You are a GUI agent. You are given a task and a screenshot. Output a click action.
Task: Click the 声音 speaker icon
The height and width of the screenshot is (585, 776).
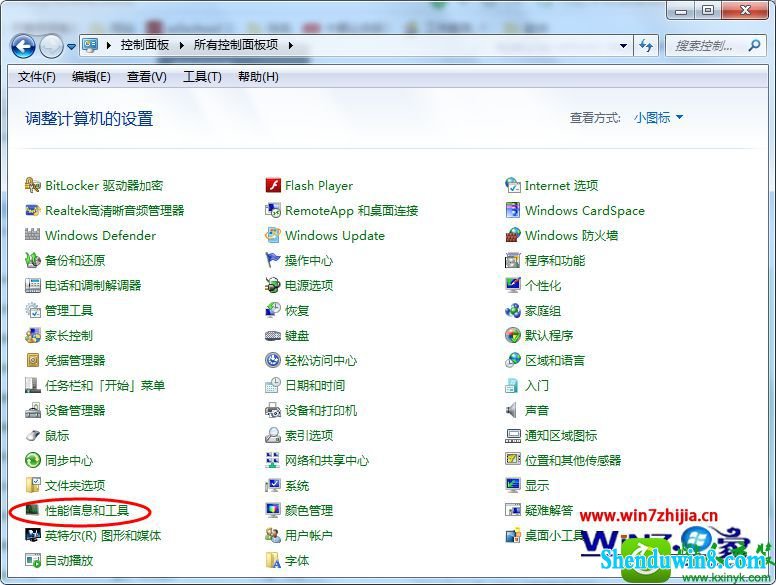(x=512, y=410)
